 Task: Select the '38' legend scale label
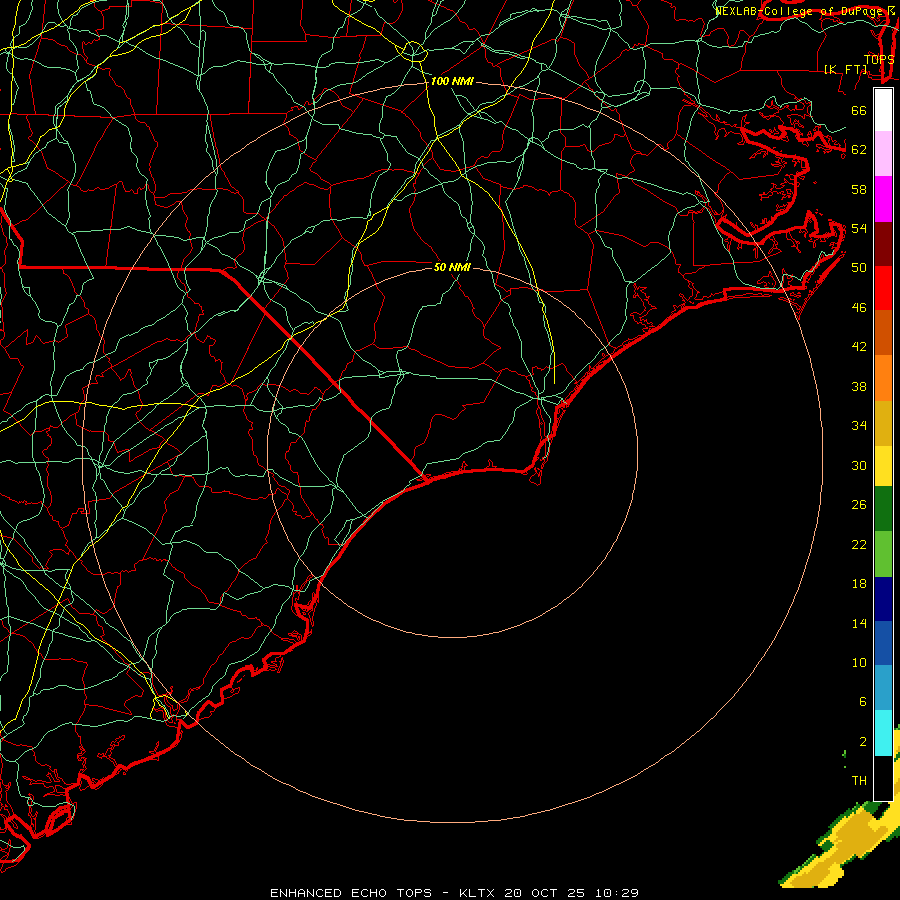(859, 387)
